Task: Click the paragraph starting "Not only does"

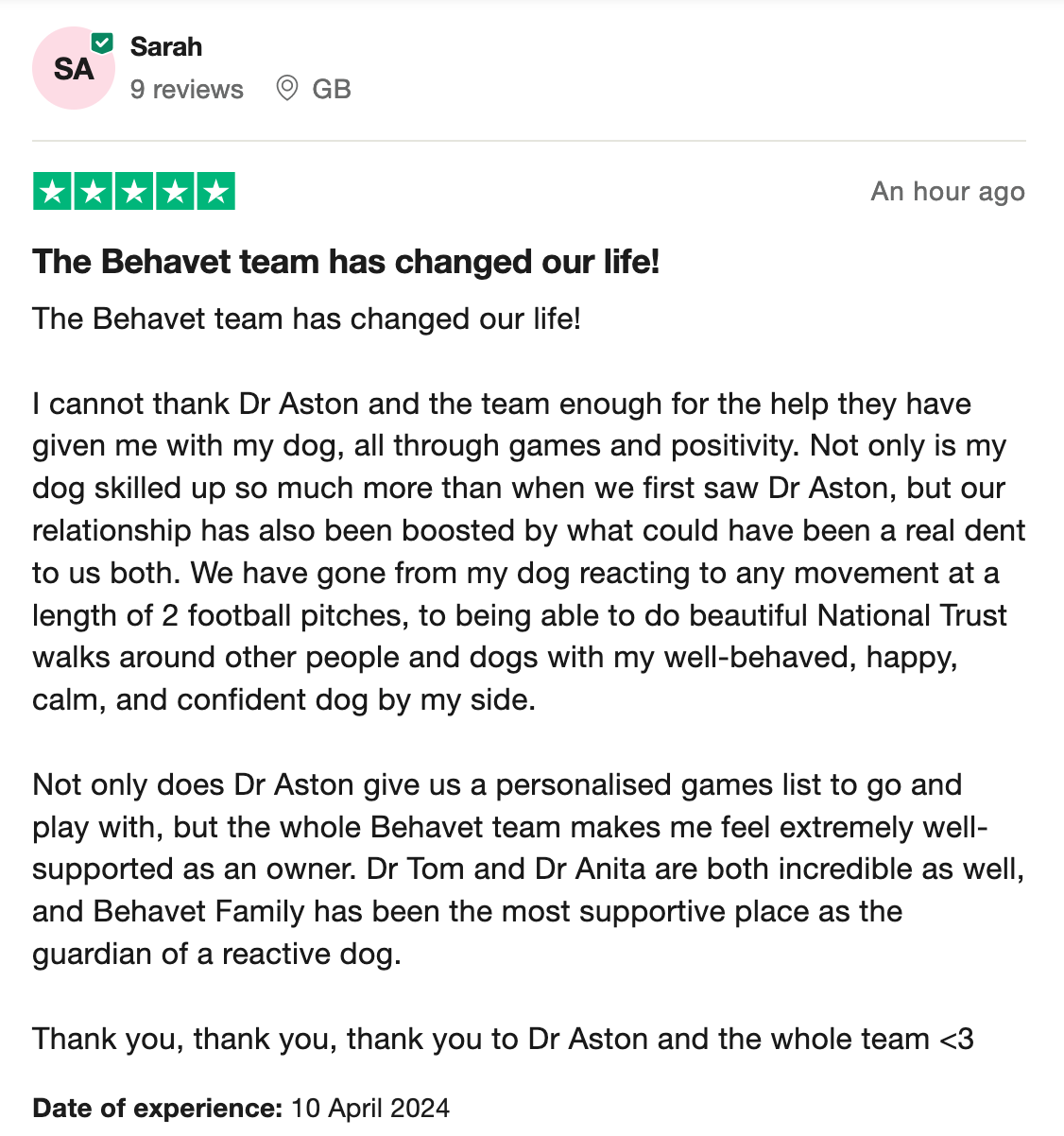Action: coord(527,869)
